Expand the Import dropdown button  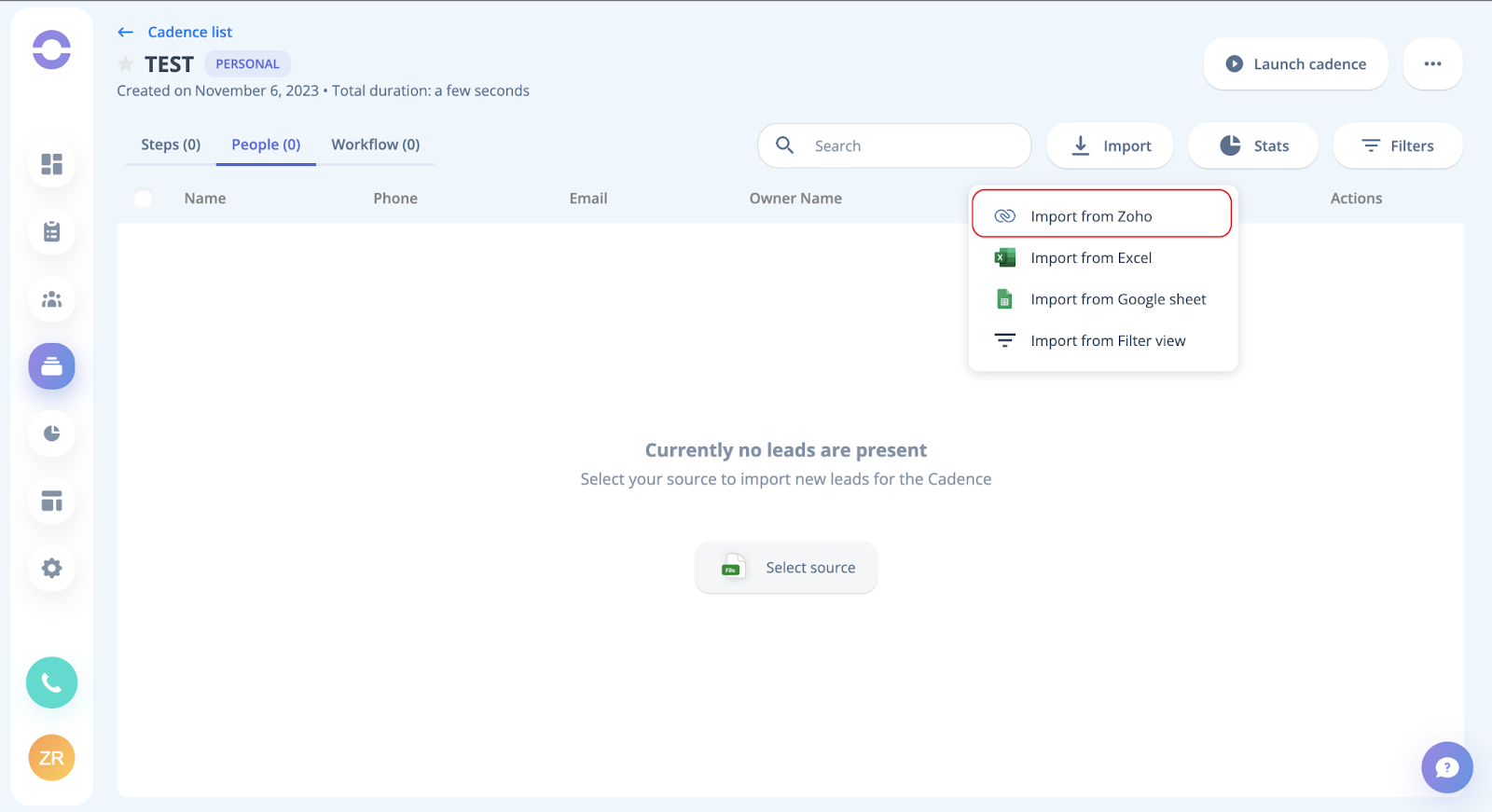pyautogui.click(x=1110, y=146)
